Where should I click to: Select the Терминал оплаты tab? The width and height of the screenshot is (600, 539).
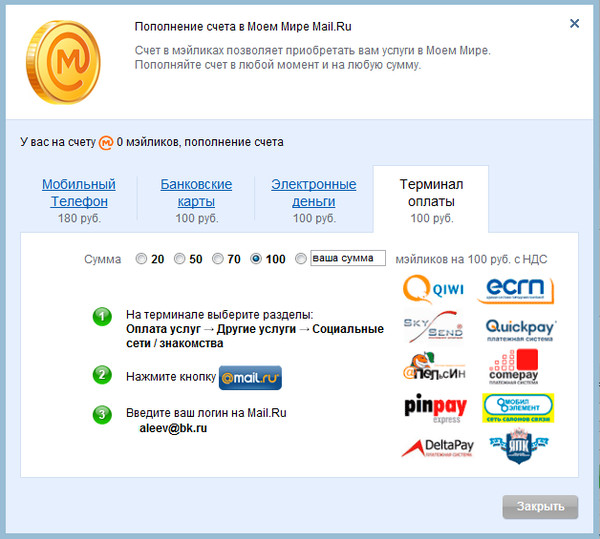431,200
